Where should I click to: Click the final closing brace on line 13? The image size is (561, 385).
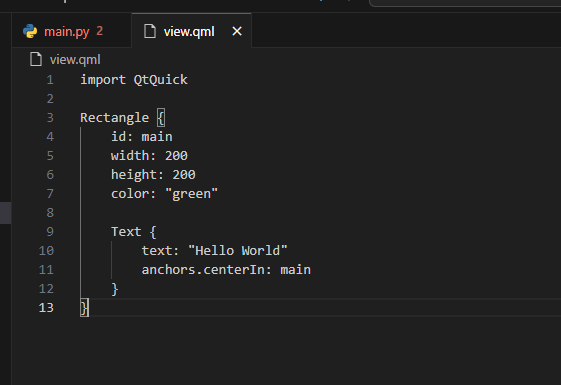84,308
